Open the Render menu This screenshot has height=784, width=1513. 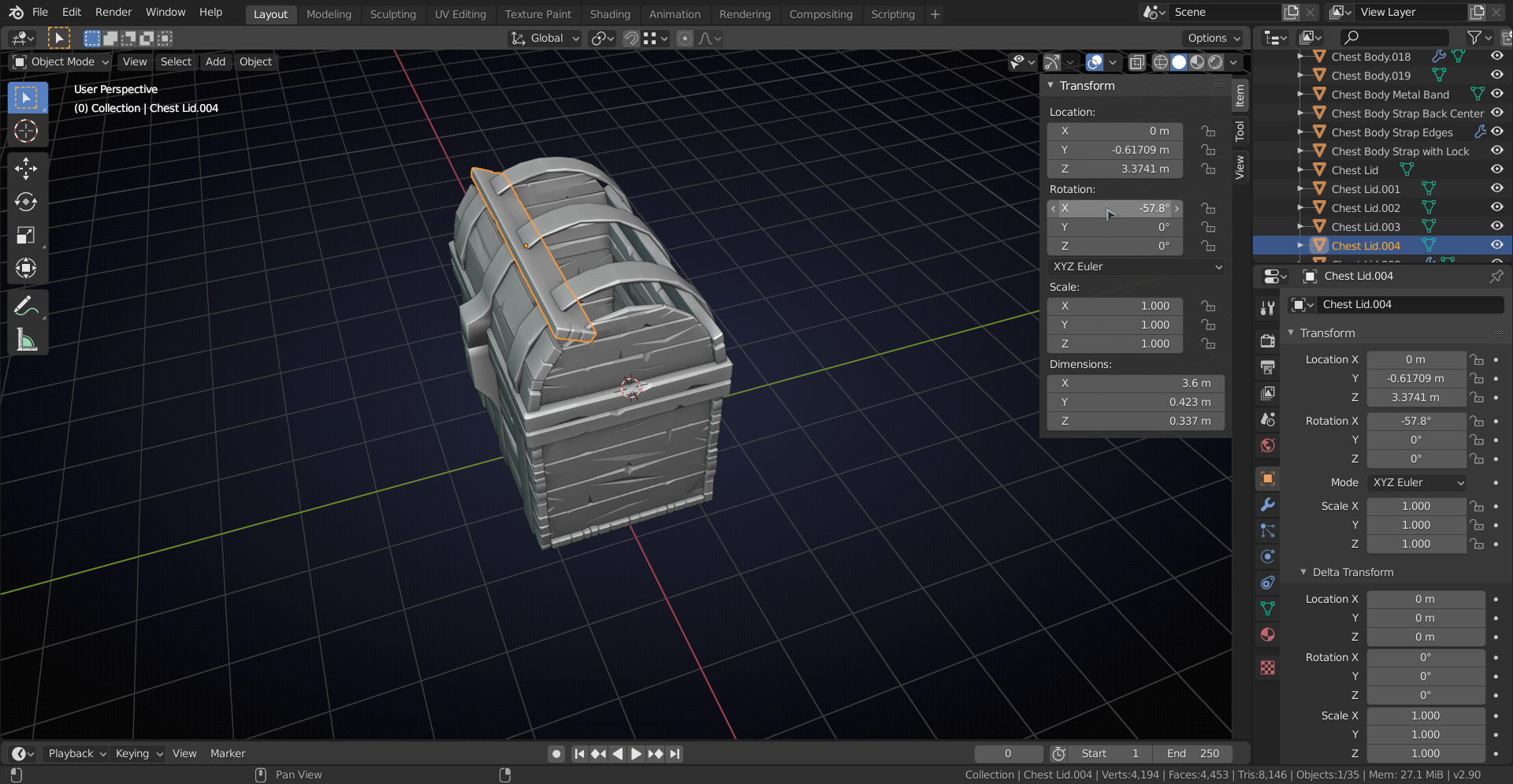[x=113, y=13]
